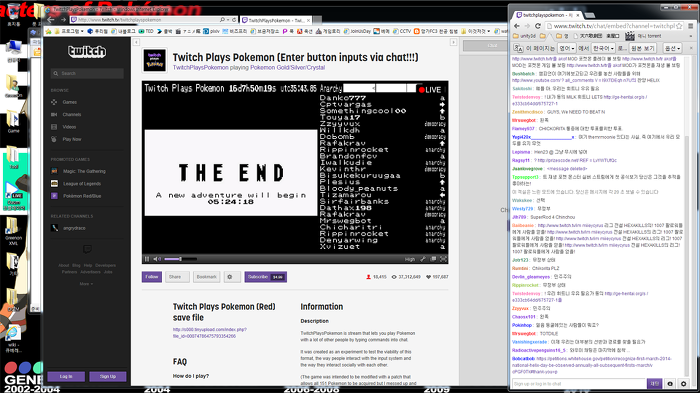Image resolution: width=700 pixels, height=393 pixels.
Task: Follow the TwitchPlaysPokemon channel
Action: 152,277
